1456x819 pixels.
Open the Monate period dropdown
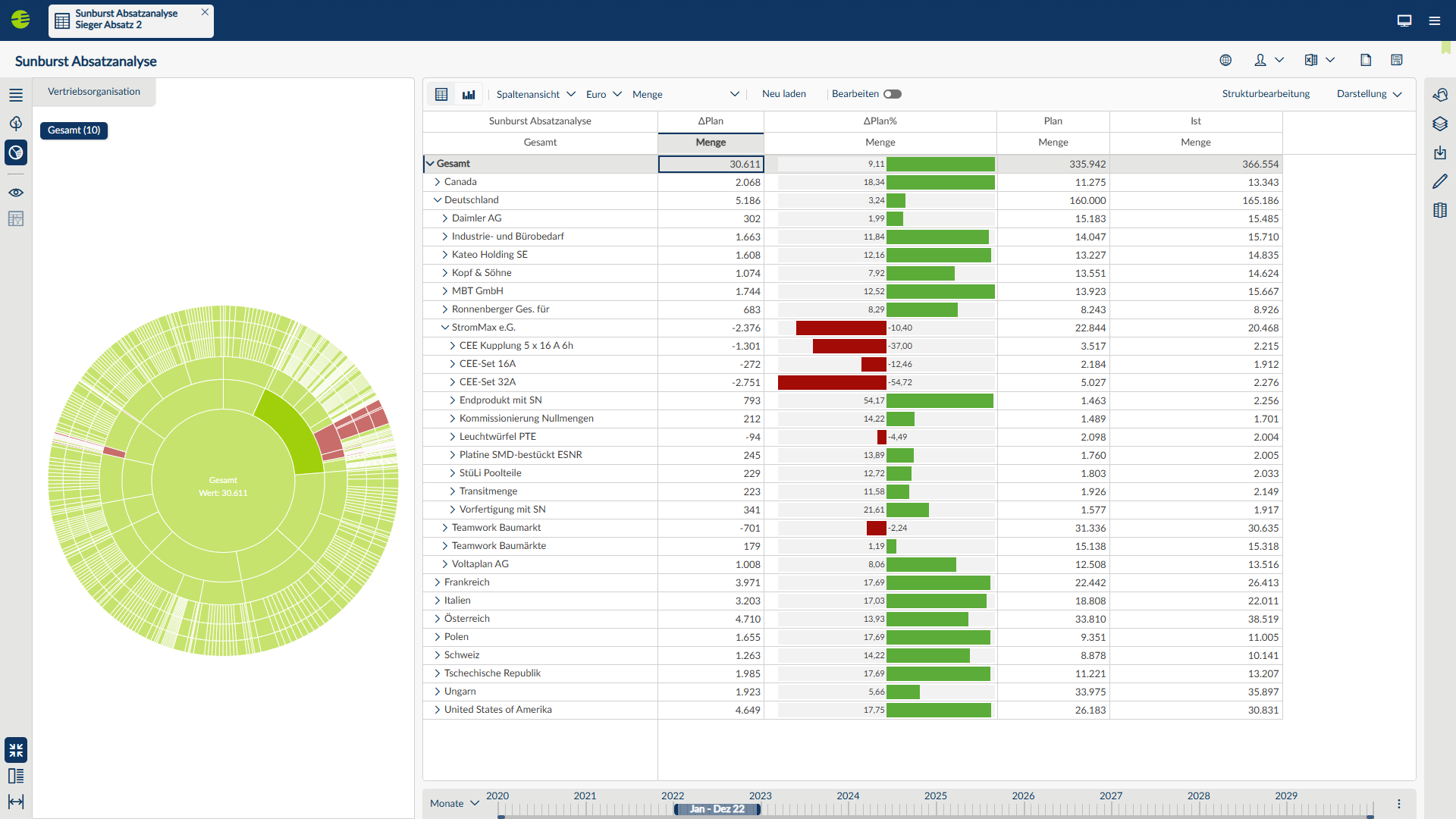click(454, 803)
